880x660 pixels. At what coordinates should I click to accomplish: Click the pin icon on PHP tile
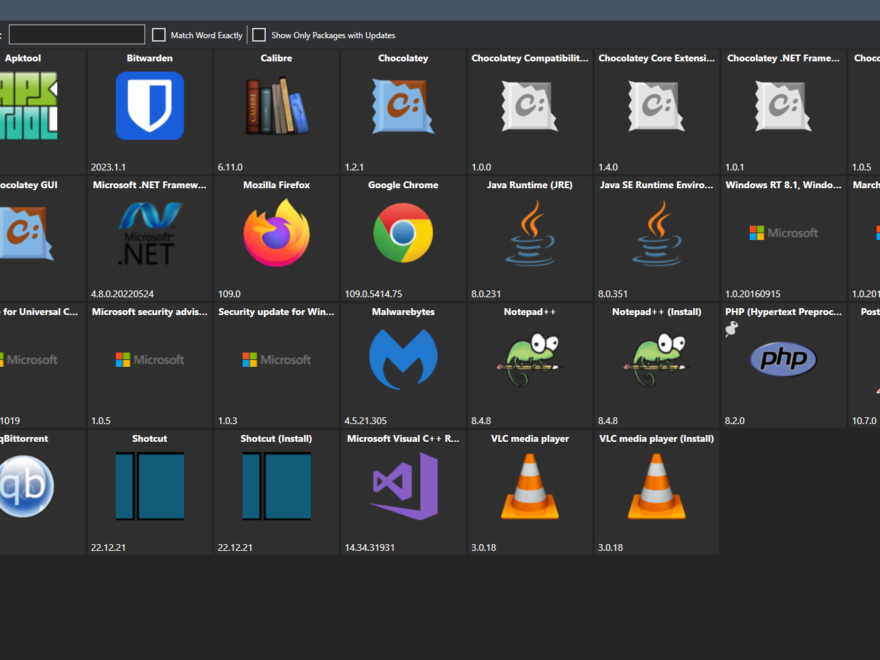click(x=731, y=328)
